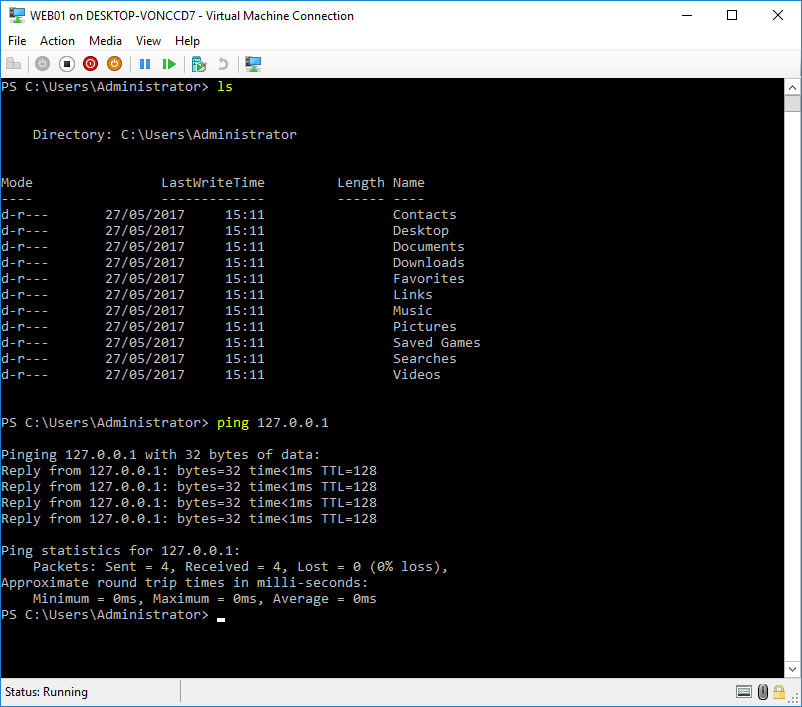Click the mouse status bar icon
Viewport: 802px width, 707px height.
[762, 691]
